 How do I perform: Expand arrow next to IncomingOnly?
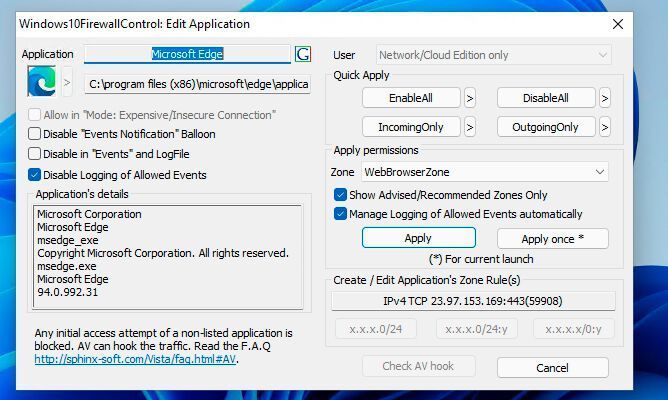point(470,127)
